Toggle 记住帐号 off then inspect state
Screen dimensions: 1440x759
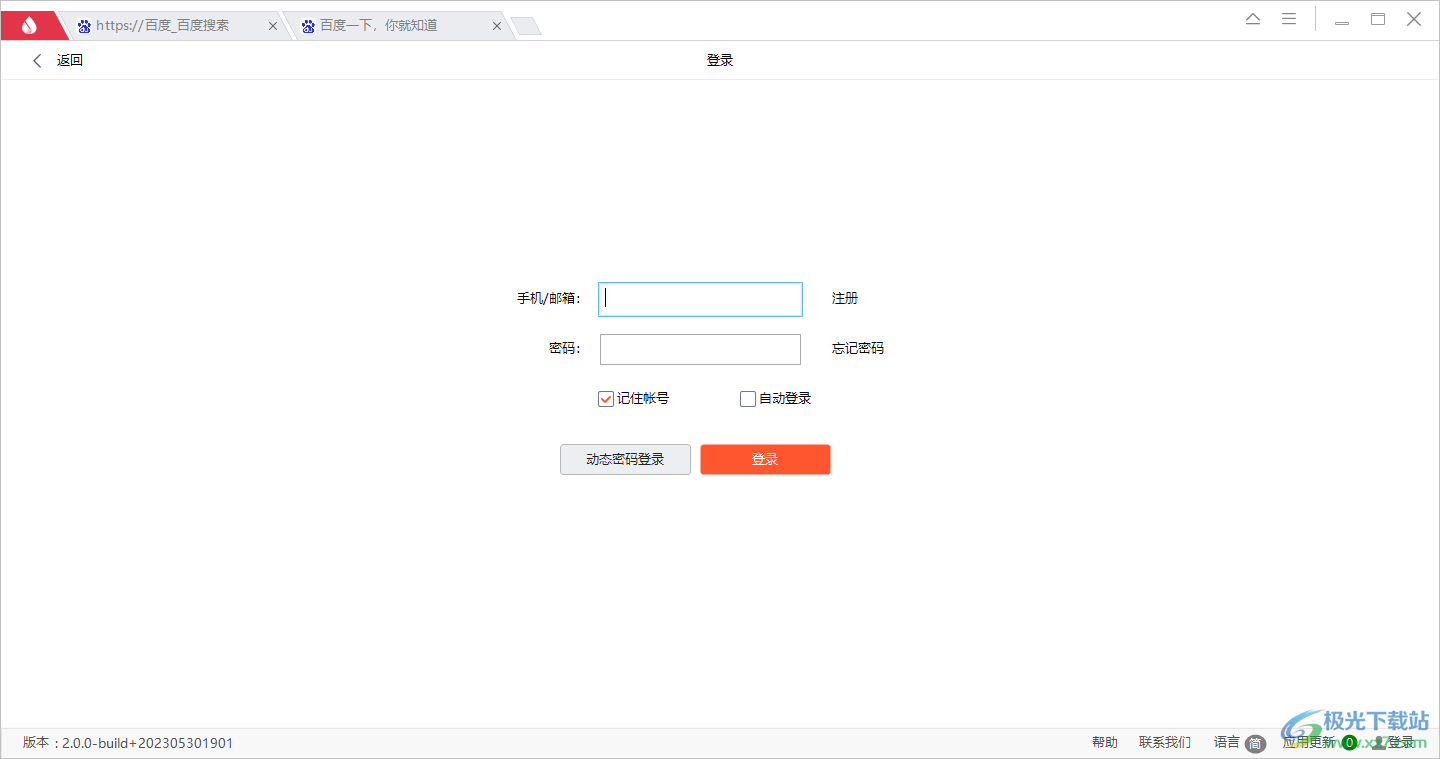(605, 398)
